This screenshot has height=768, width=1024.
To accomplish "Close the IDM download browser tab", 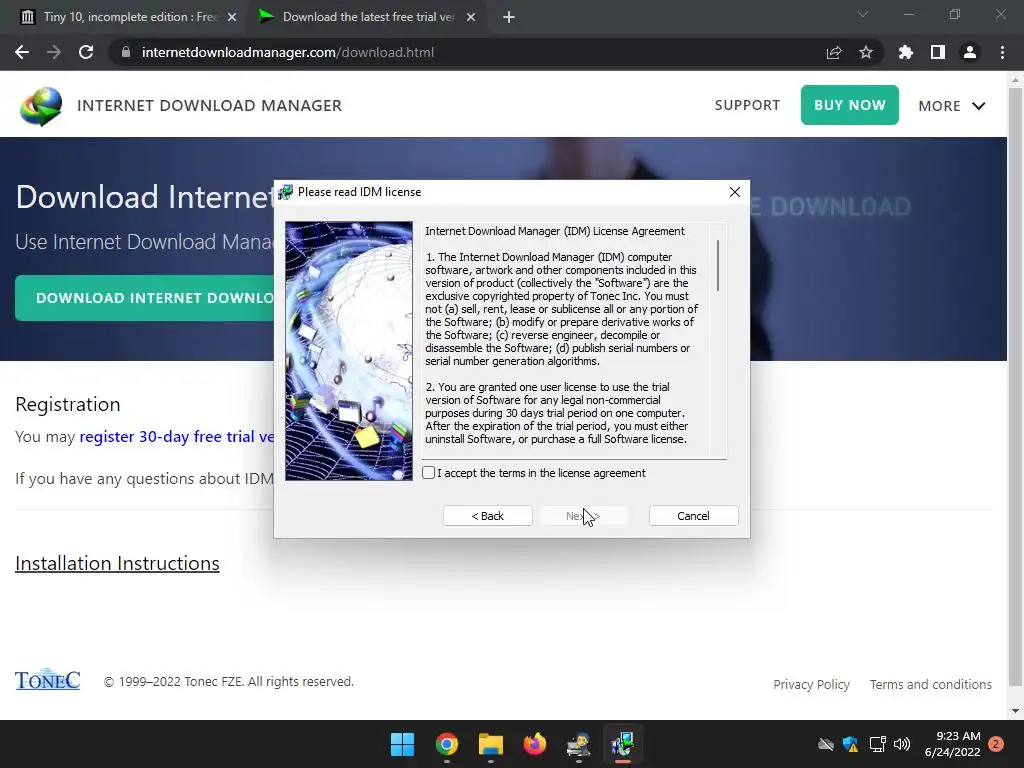I will click(471, 18).
